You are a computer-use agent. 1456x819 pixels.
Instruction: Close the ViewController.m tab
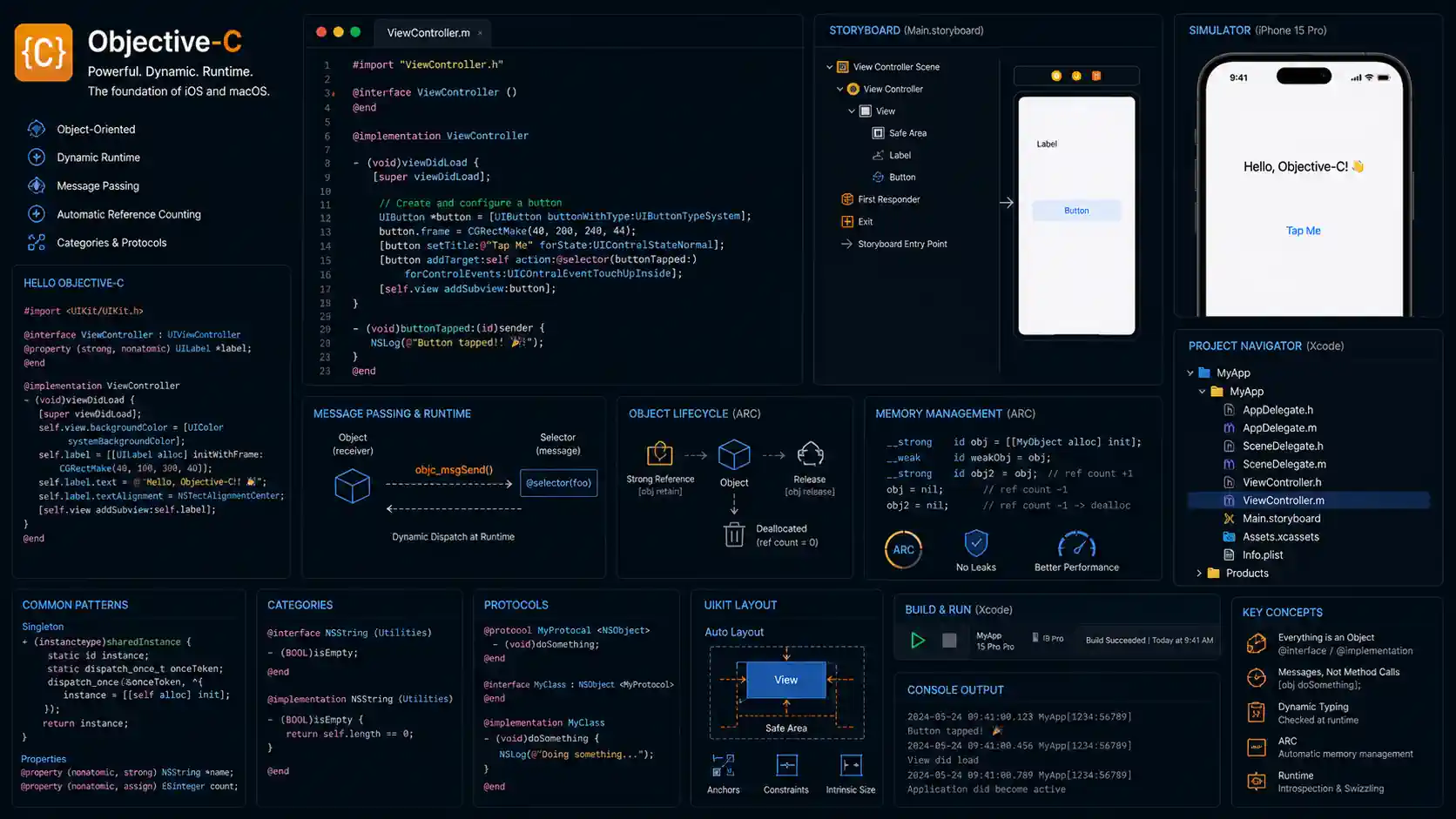[480, 33]
